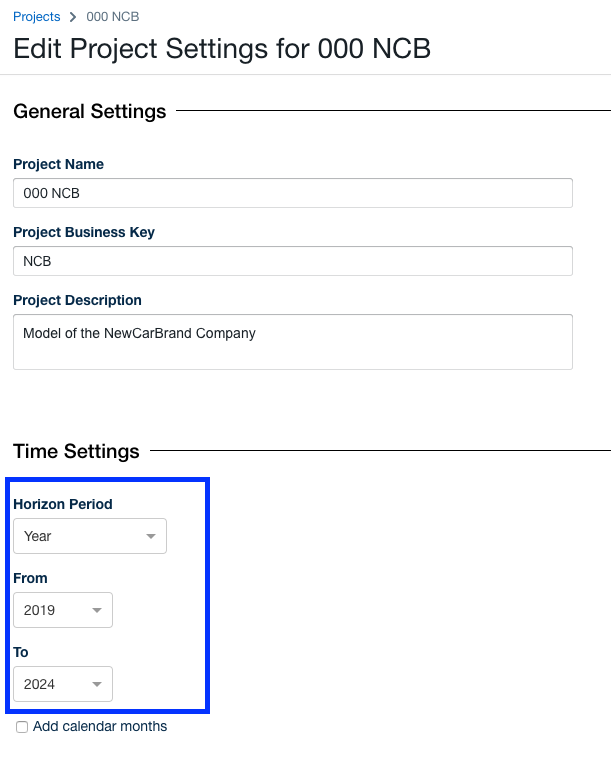Click the Add calendar months label text
Image resolution: width=611 pixels, height=758 pixels.
[x=100, y=727]
